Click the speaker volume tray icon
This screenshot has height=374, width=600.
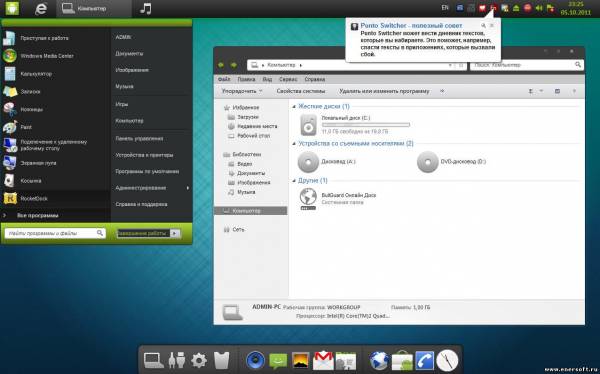click(539, 8)
